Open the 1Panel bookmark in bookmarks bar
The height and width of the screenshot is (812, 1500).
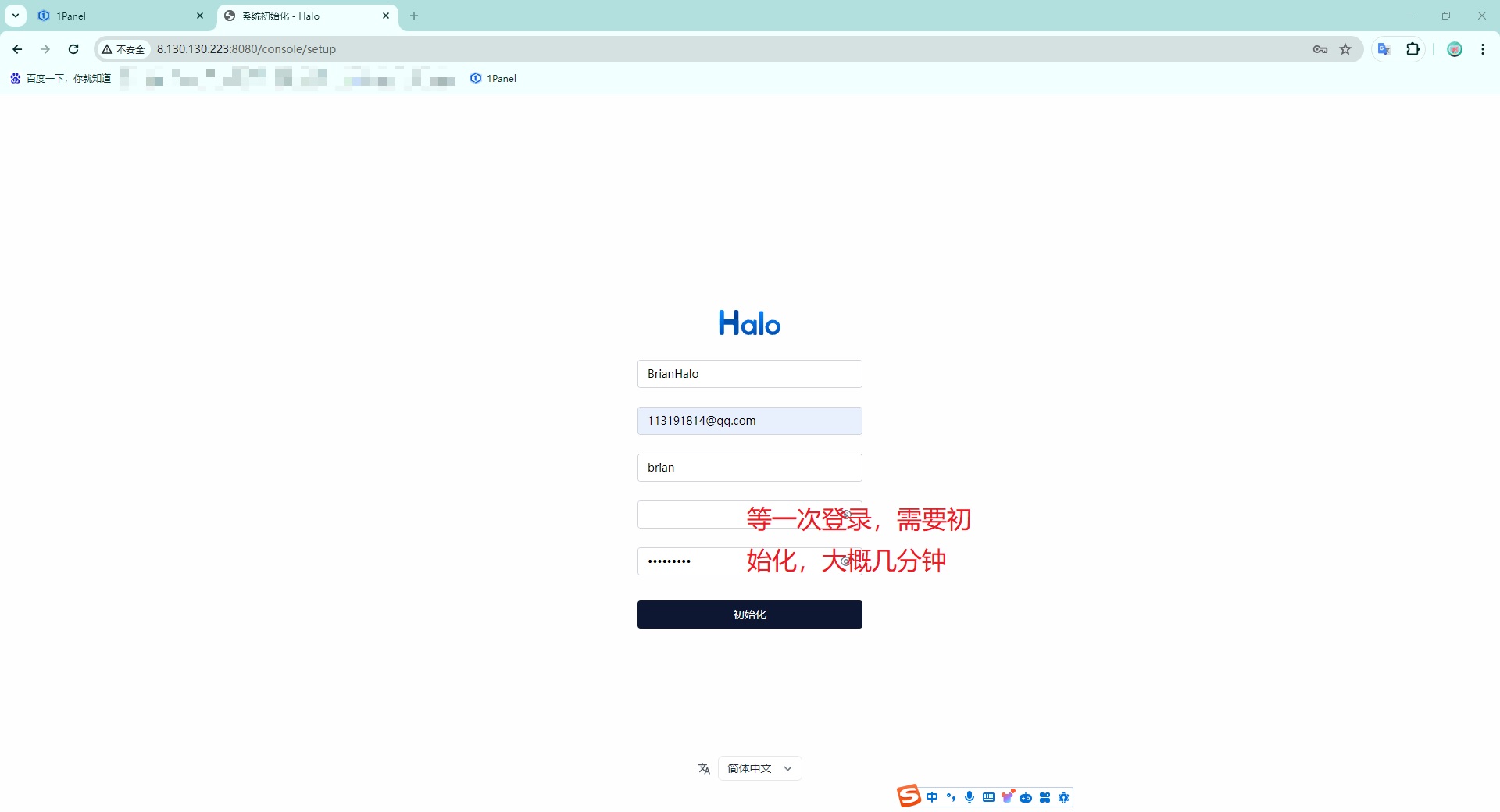494,78
